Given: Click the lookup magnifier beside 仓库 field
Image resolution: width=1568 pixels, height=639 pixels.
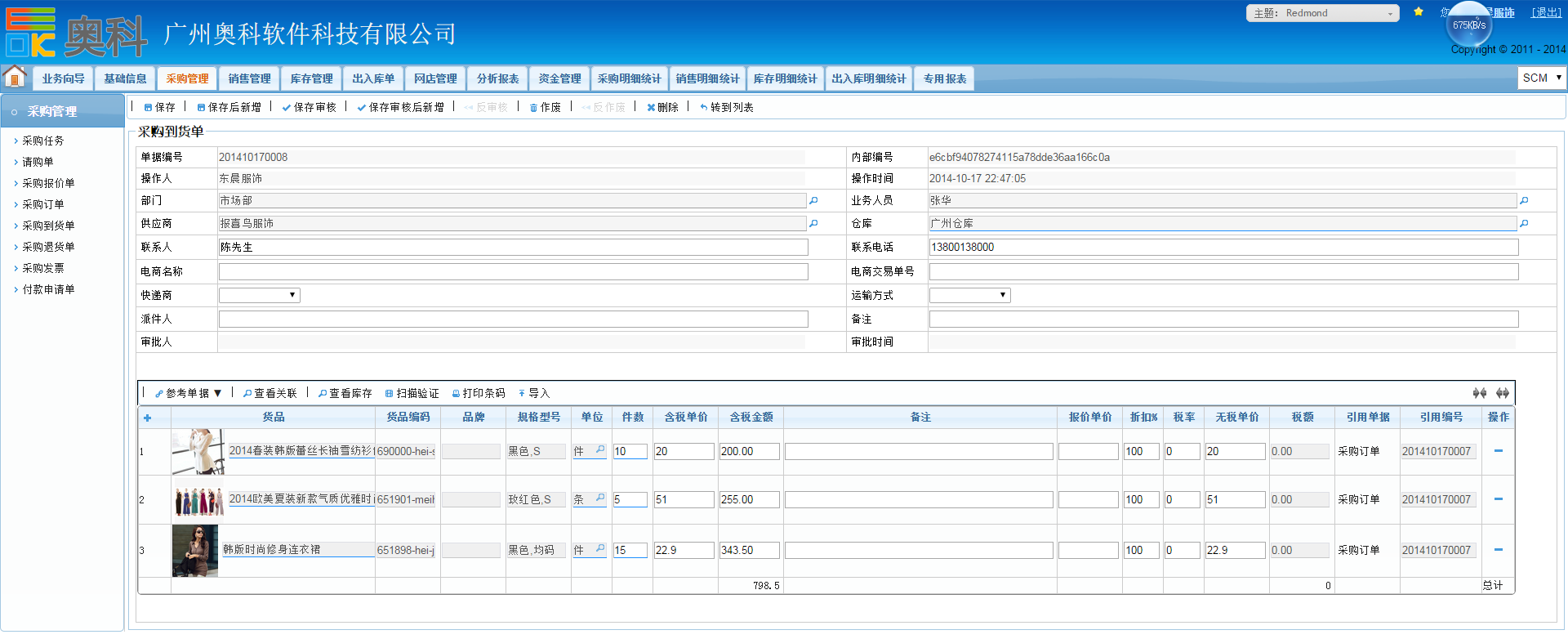Looking at the screenshot, I should tap(1524, 224).
